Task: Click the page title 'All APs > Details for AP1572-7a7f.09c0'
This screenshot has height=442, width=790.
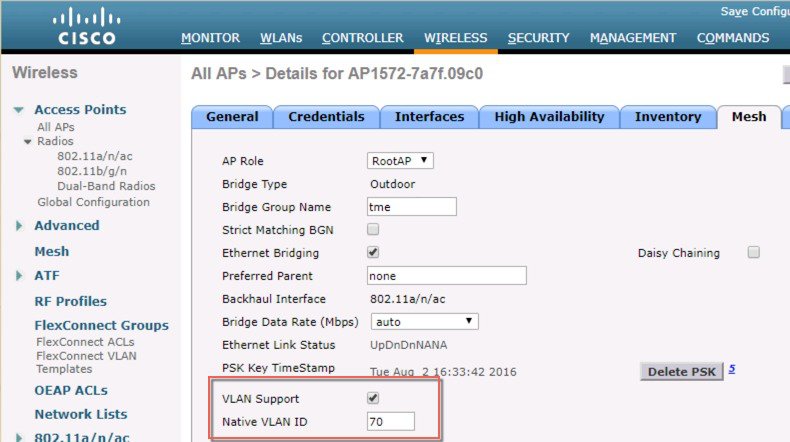Action: coord(337,74)
